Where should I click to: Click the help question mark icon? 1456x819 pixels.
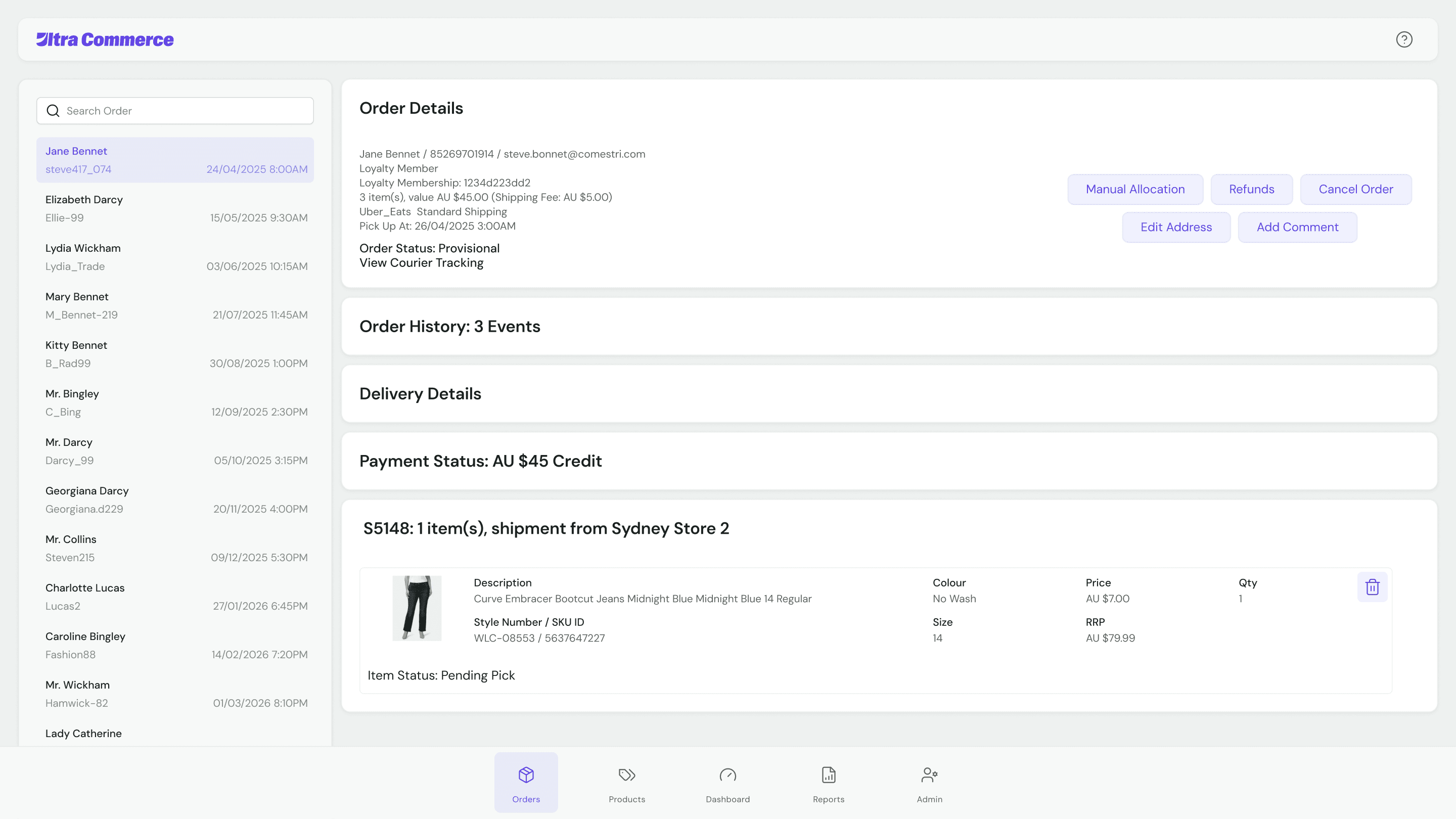pyautogui.click(x=1403, y=39)
